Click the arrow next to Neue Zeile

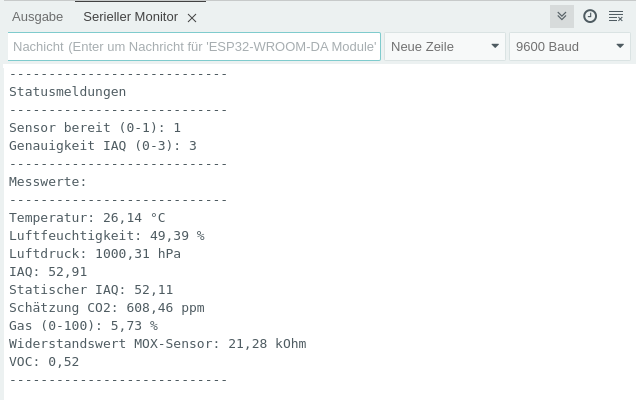(x=496, y=47)
